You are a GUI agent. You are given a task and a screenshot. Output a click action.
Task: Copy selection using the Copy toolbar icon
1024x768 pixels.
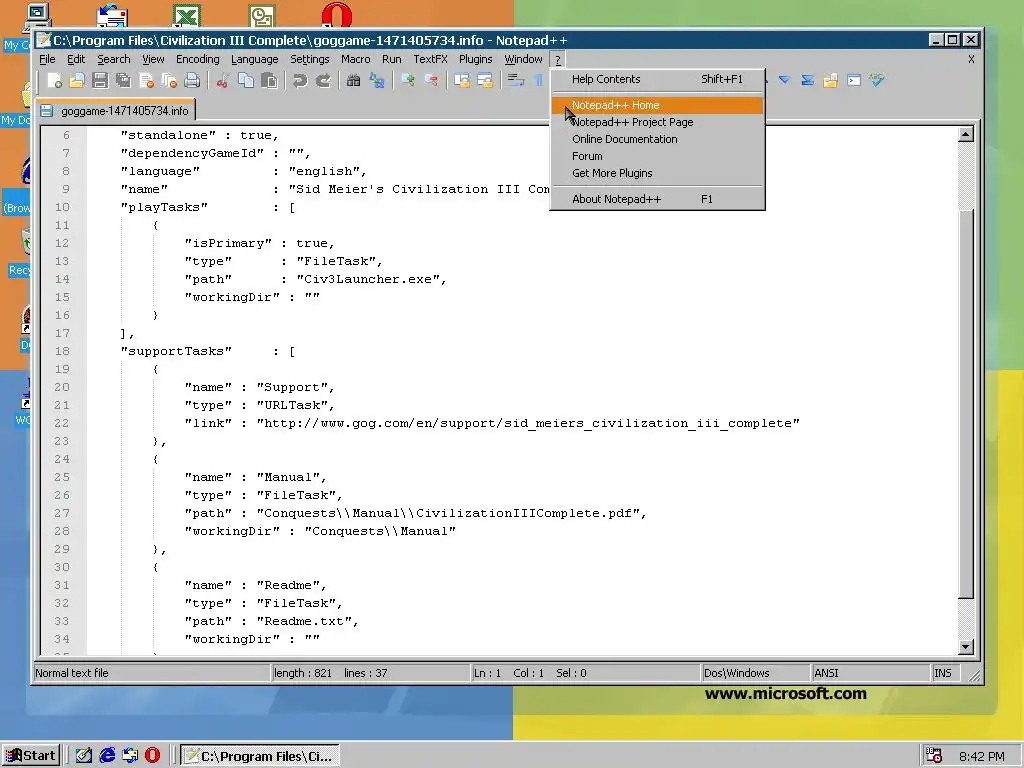tap(246, 80)
